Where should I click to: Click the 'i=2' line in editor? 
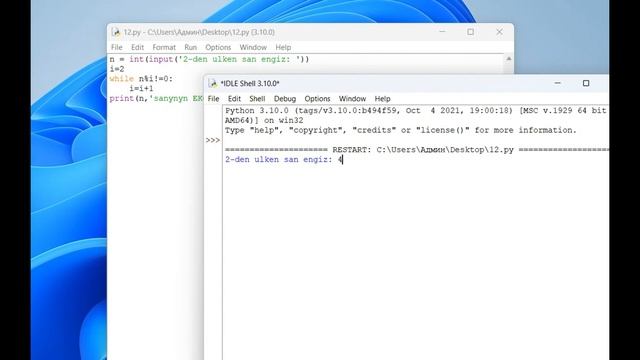pyautogui.click(x=117, y=69)
